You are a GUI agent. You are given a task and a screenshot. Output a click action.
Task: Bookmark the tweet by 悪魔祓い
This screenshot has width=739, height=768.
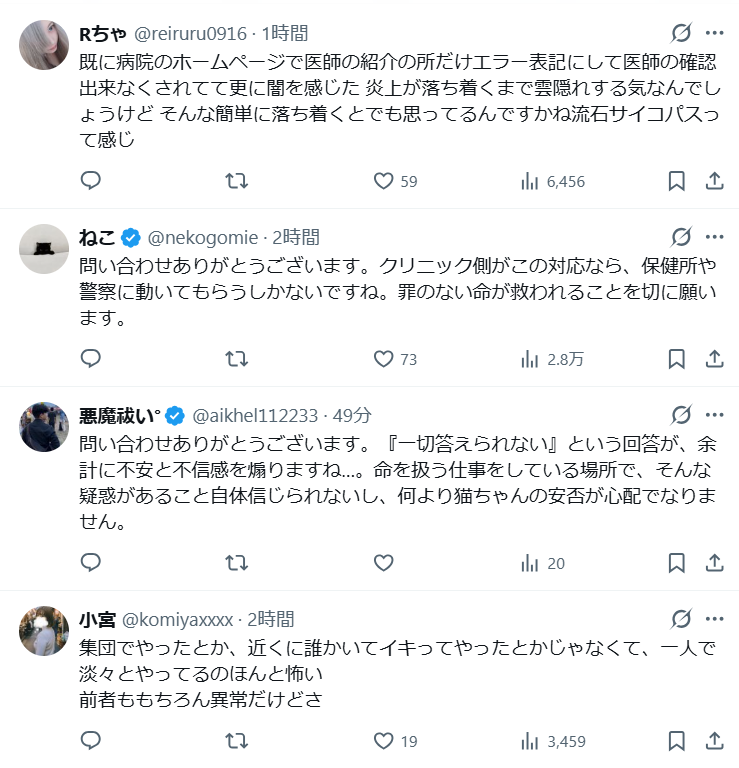click(676, 563)
